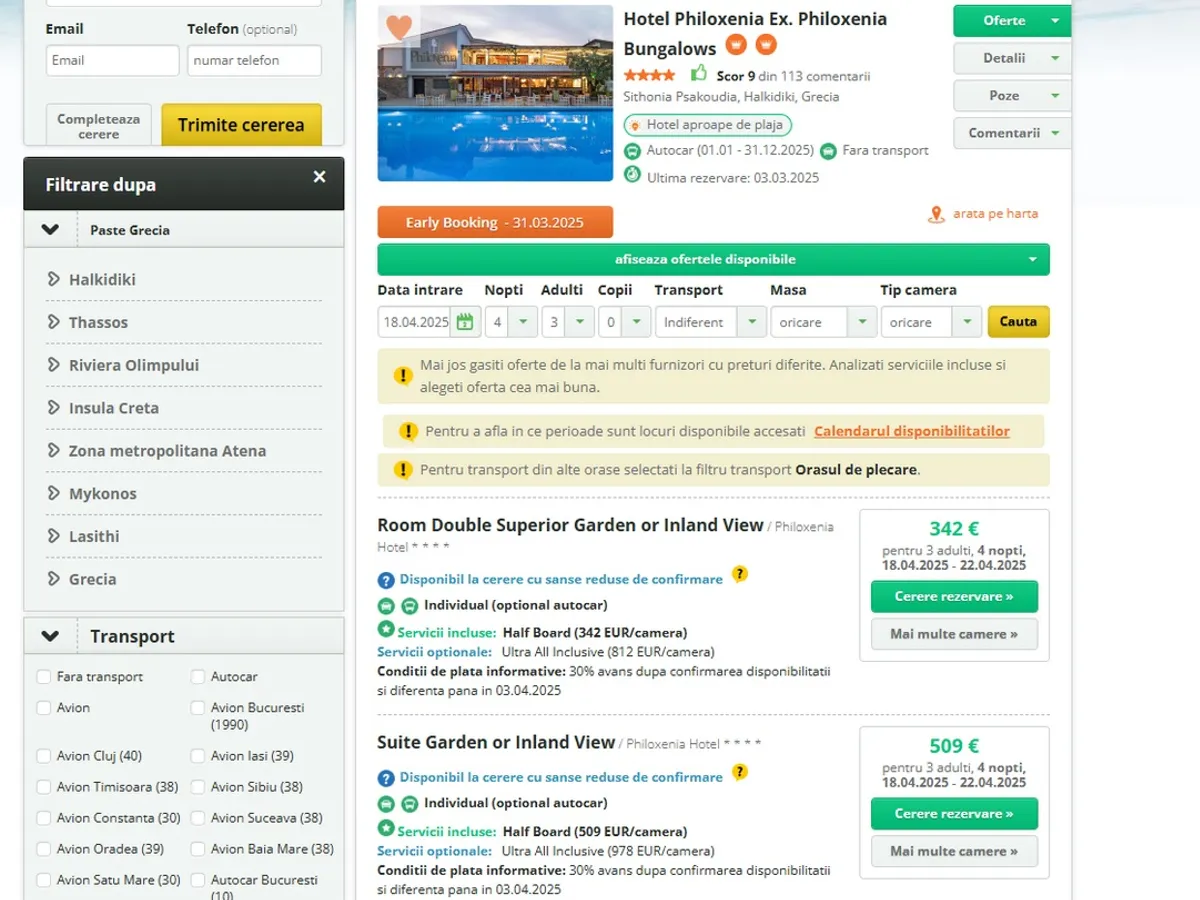Tick the Autocar transport checkbox
1200x900 pixels.
click(198, 677)
